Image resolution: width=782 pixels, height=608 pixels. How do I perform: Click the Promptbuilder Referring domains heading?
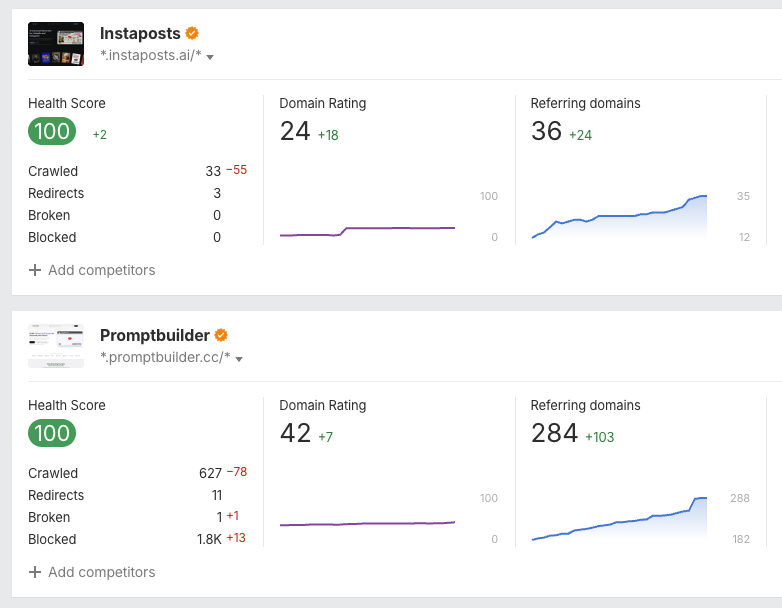[x=586, y=405]
